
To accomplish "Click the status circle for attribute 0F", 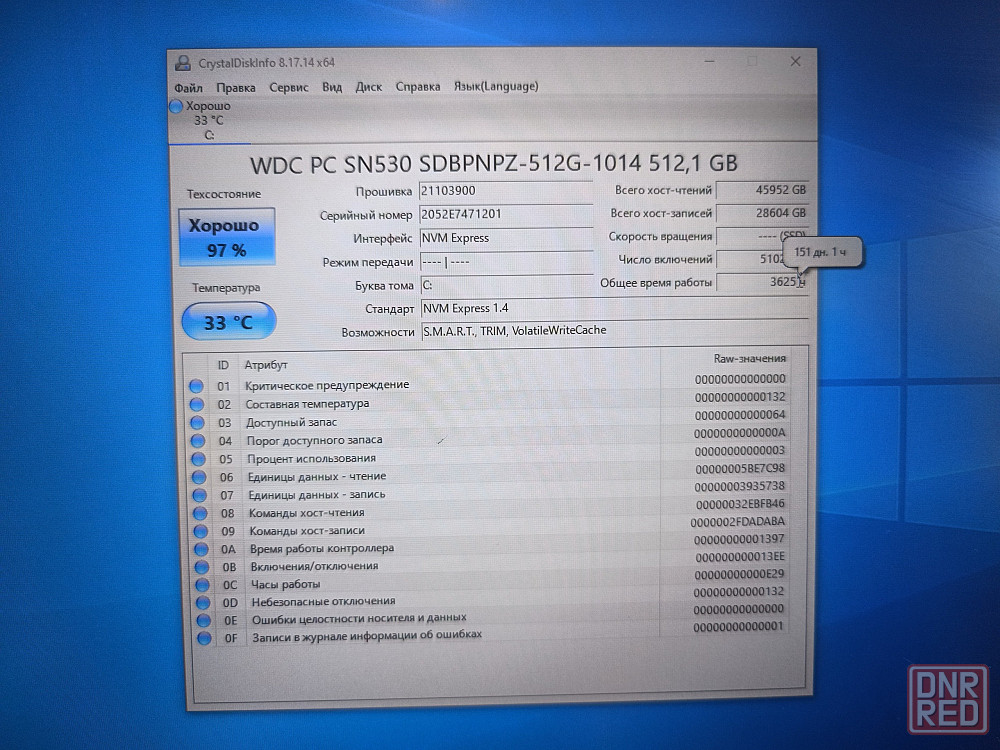I will [205, 638].
